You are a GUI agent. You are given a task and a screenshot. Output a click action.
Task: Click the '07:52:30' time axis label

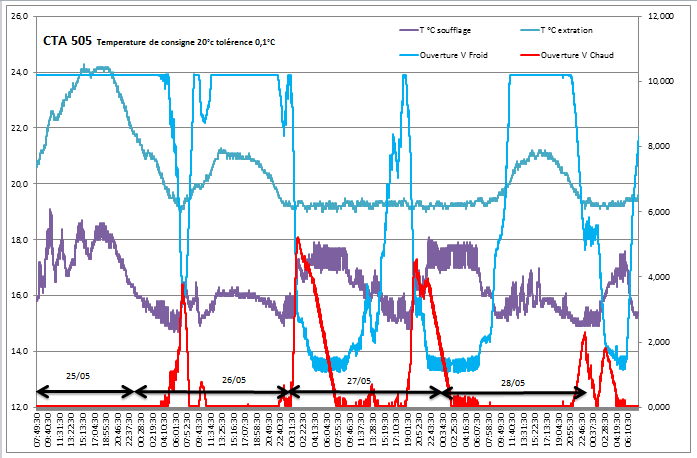pyautogui.click(x=187, y=430)
